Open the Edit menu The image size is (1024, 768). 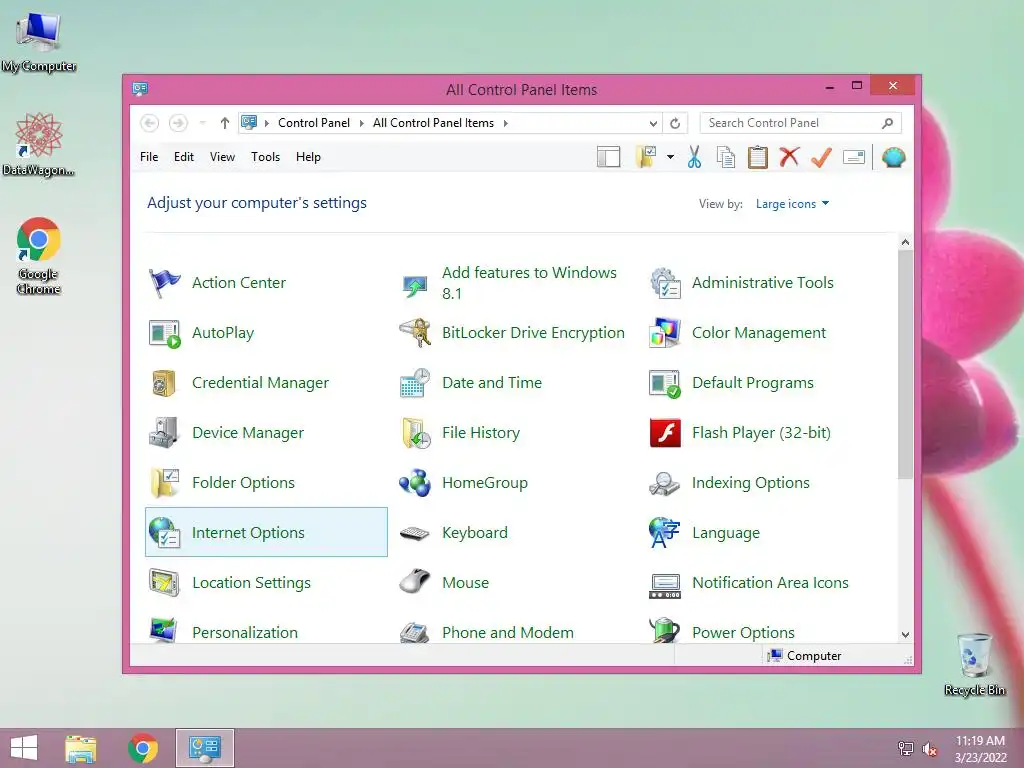[184, 157]
